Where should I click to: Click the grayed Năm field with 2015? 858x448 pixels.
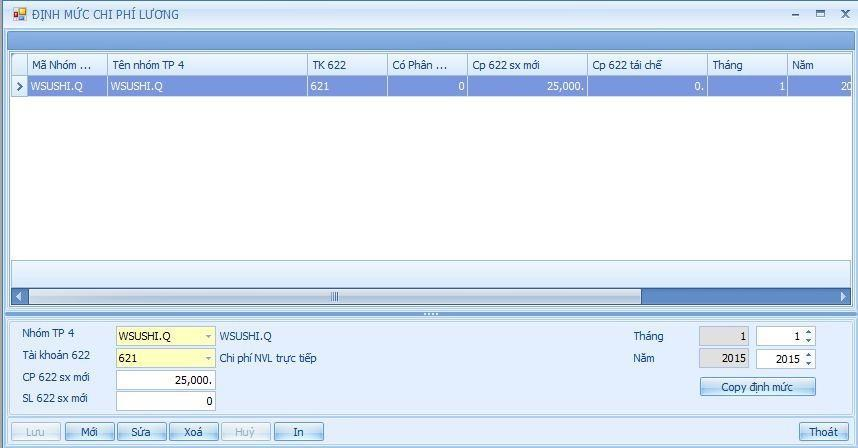click(x=723, y=358)
